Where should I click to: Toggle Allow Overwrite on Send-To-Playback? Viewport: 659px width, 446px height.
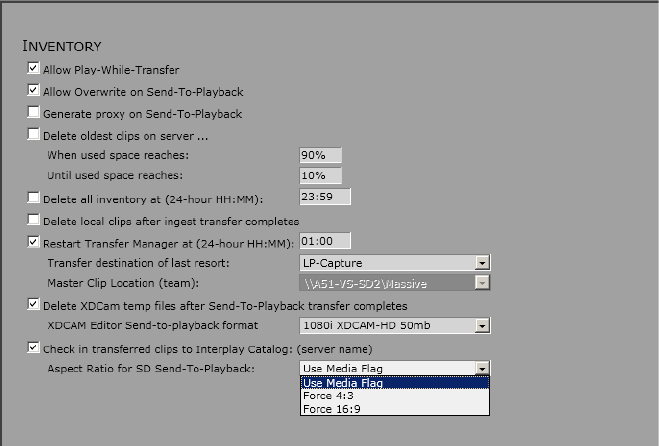(x=33, y=90)
